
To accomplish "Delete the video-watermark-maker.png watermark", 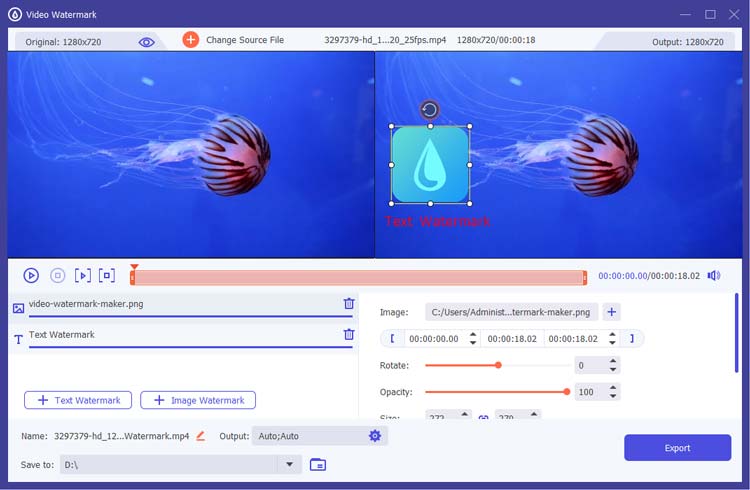I will point(349,303).
